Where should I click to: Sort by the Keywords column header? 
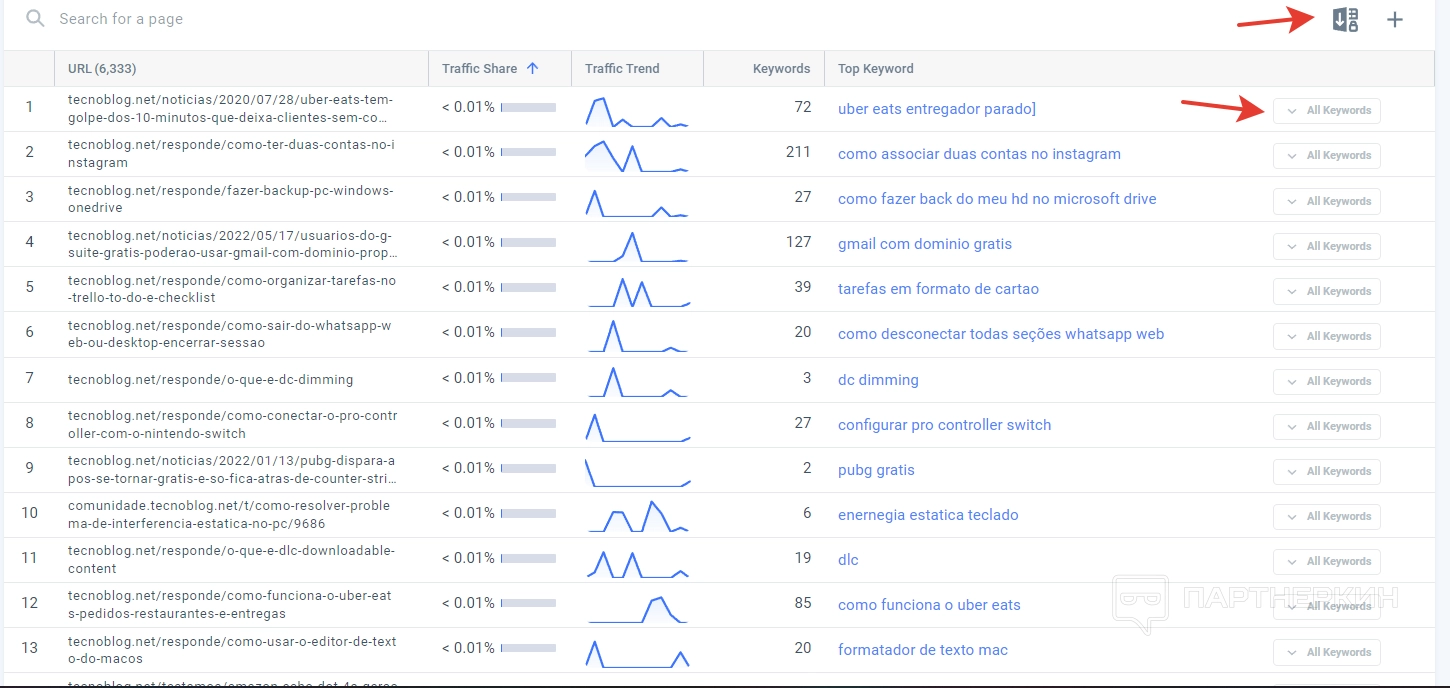click(x=781, y=69)
